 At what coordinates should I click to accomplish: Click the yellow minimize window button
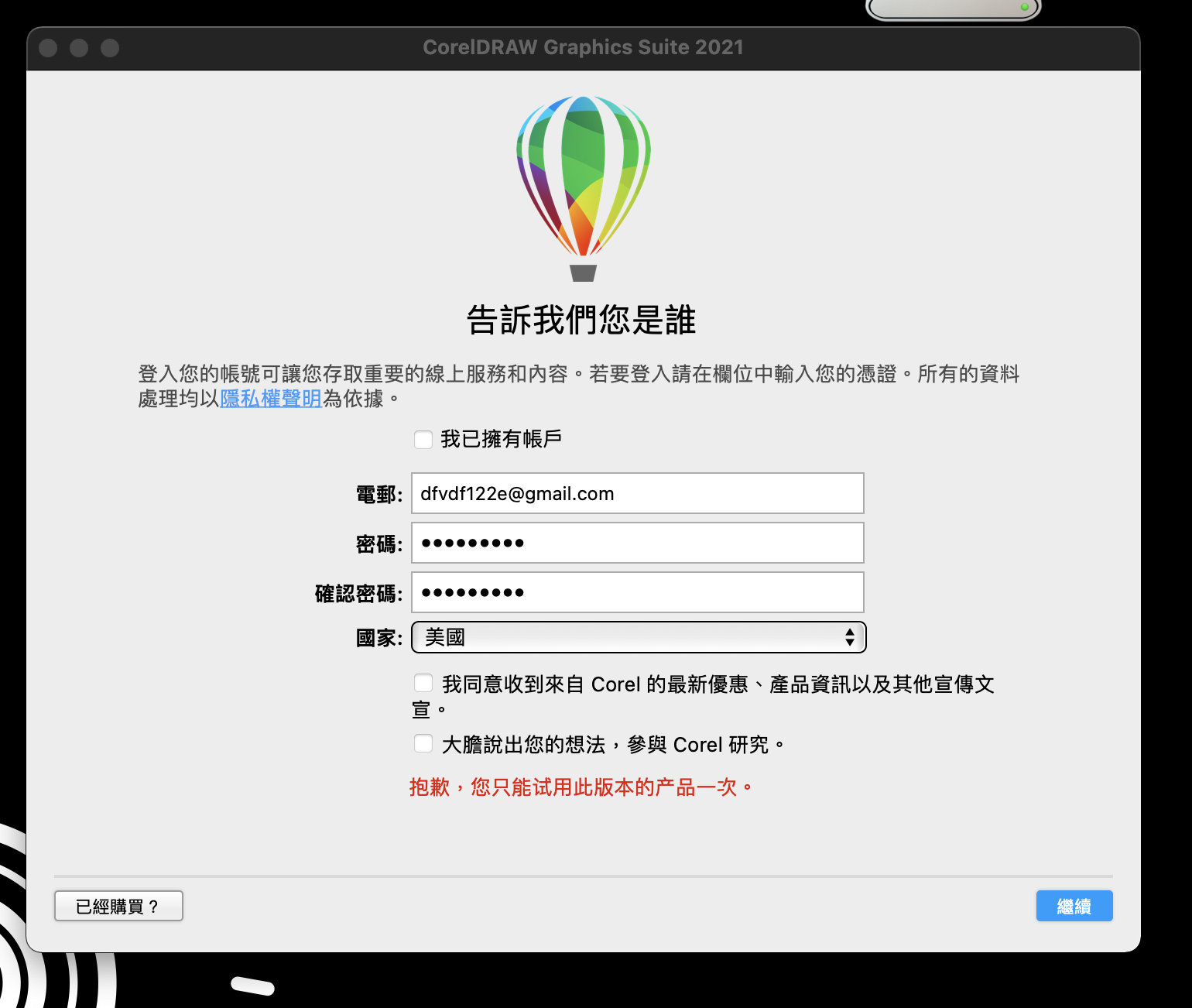[x=78, y=48]
